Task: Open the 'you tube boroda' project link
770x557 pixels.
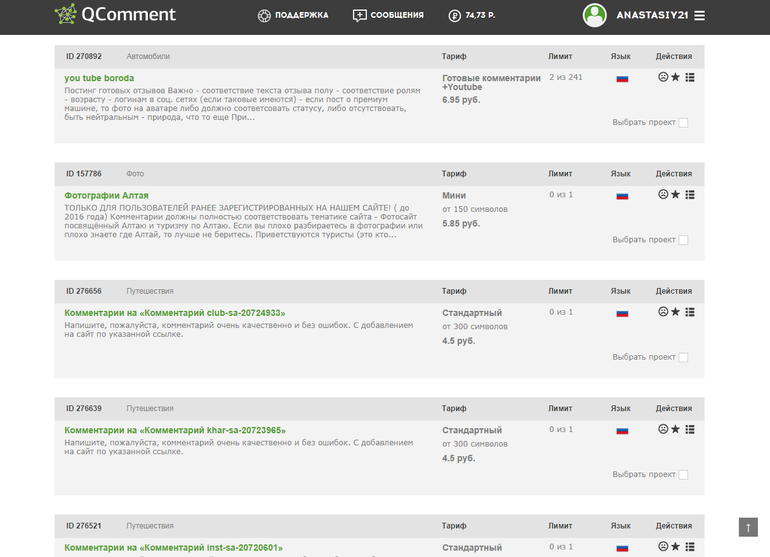Action: tap(99, 78)
